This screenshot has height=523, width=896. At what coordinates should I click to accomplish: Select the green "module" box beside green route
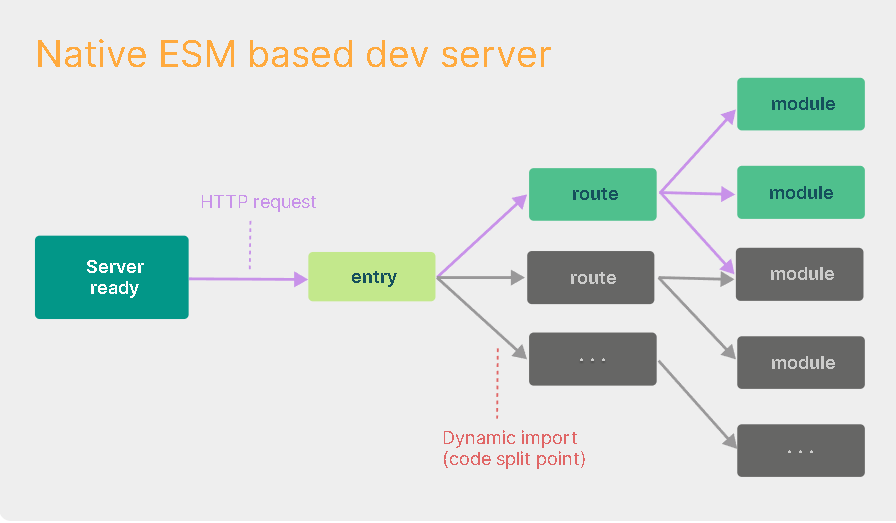click(801, 193)
